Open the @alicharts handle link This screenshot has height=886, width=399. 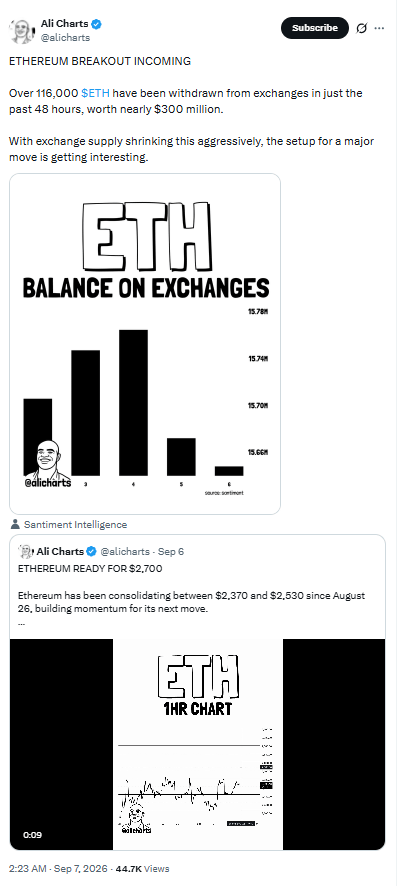[65, 37]
